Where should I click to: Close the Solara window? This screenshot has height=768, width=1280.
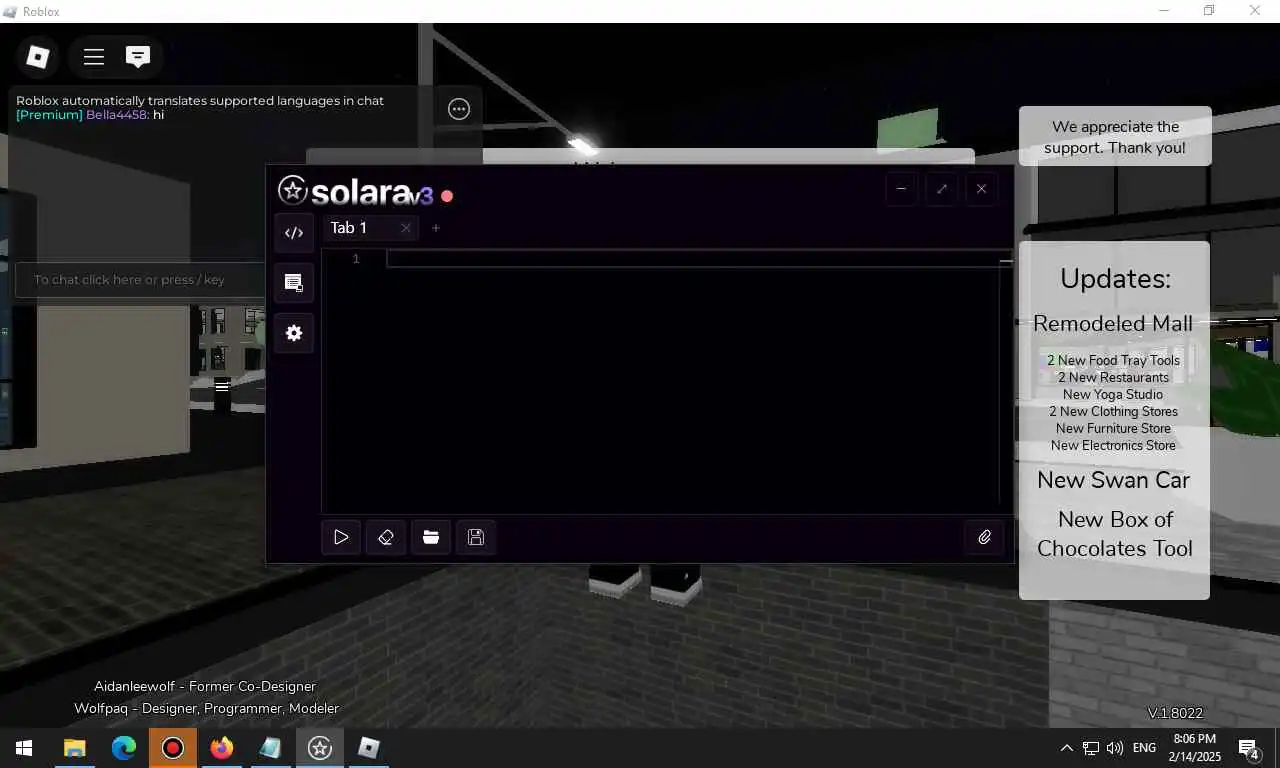(x=981, y=188)
